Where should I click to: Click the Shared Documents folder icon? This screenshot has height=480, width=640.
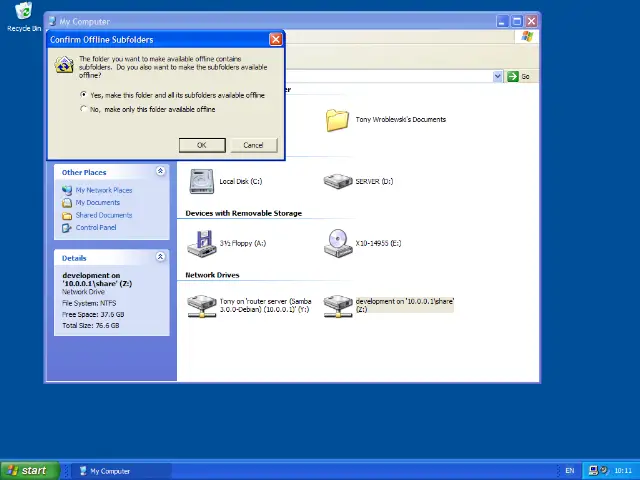pos(67,216)
